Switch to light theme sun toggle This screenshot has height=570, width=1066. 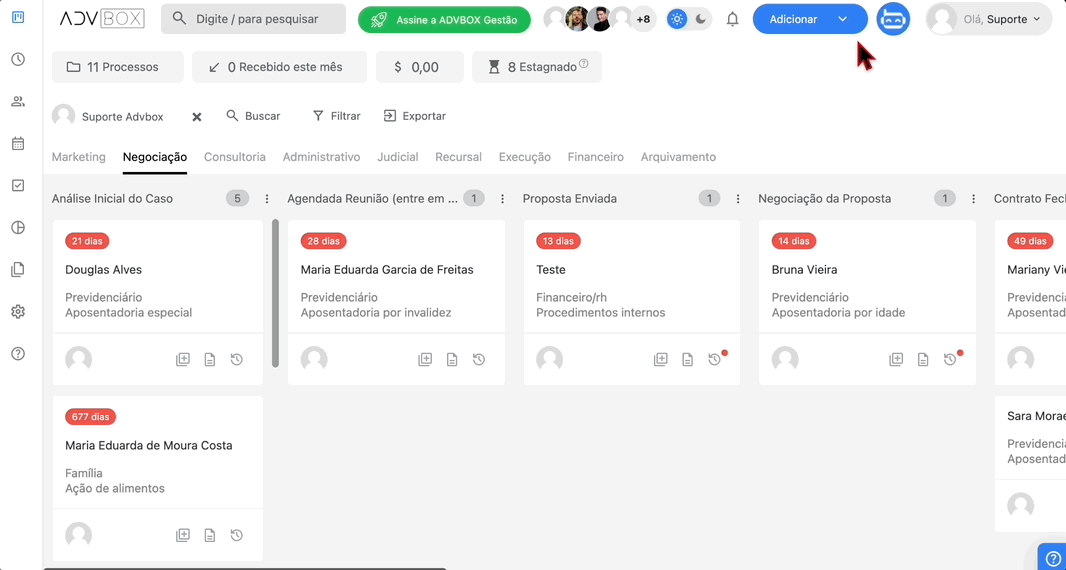click(676, 19)
